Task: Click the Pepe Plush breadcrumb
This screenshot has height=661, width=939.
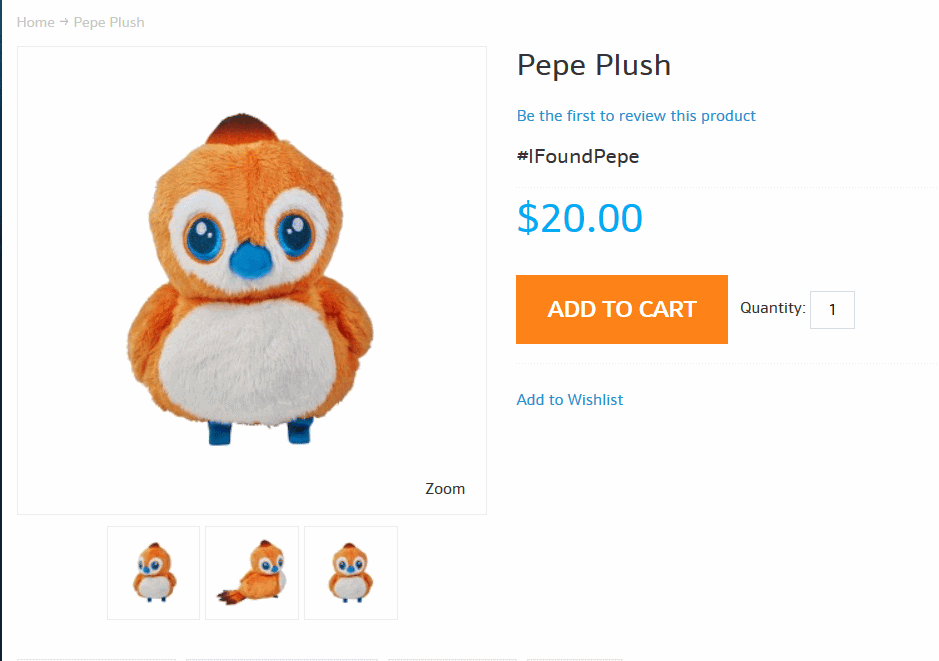Action: tap(109, 22)
